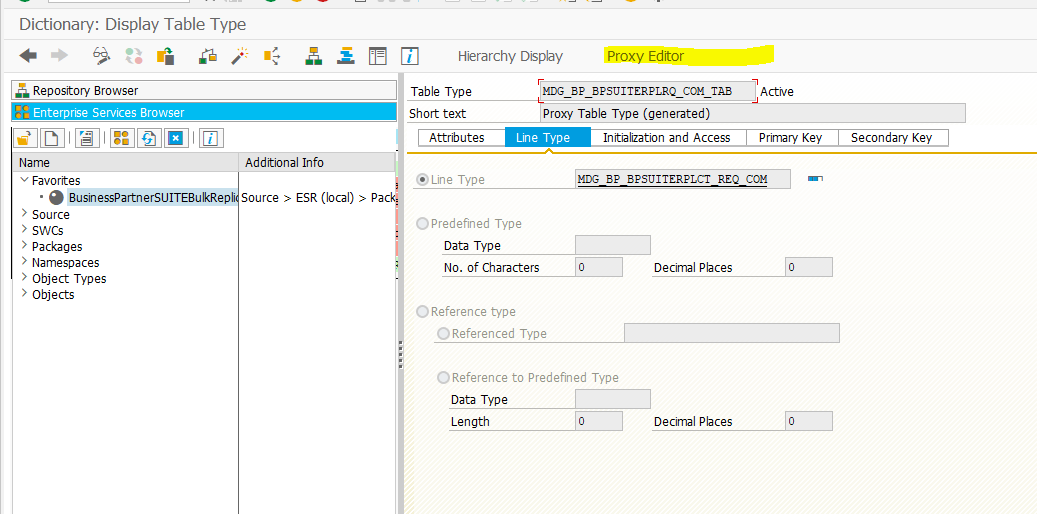Image resolution: width=1037 pixels, height=514 pixels.
Task: Click the blue X icon in browser toolbar
Action: tap(175, 138)
